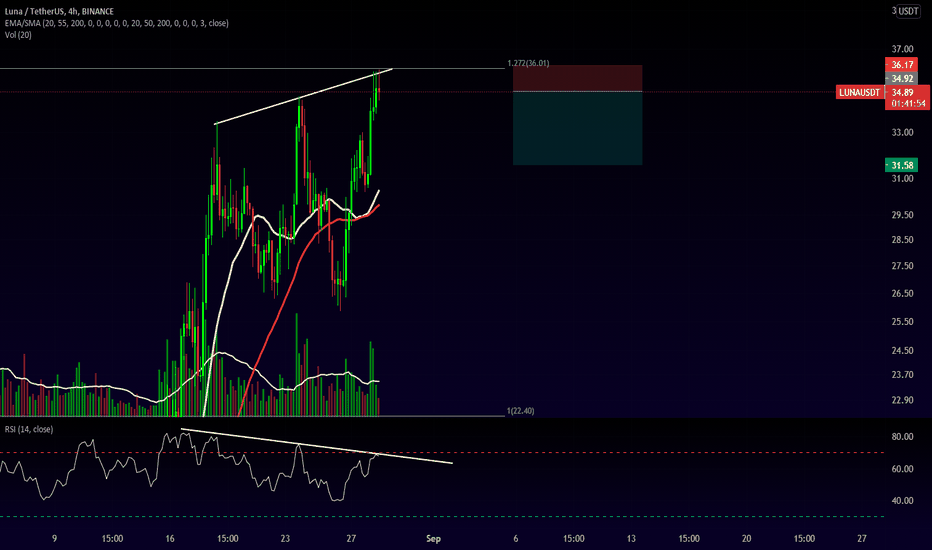This screenshot has height=550, width=932.
Task: Click 23.70 on the price axis
Action: click(902, 375)
